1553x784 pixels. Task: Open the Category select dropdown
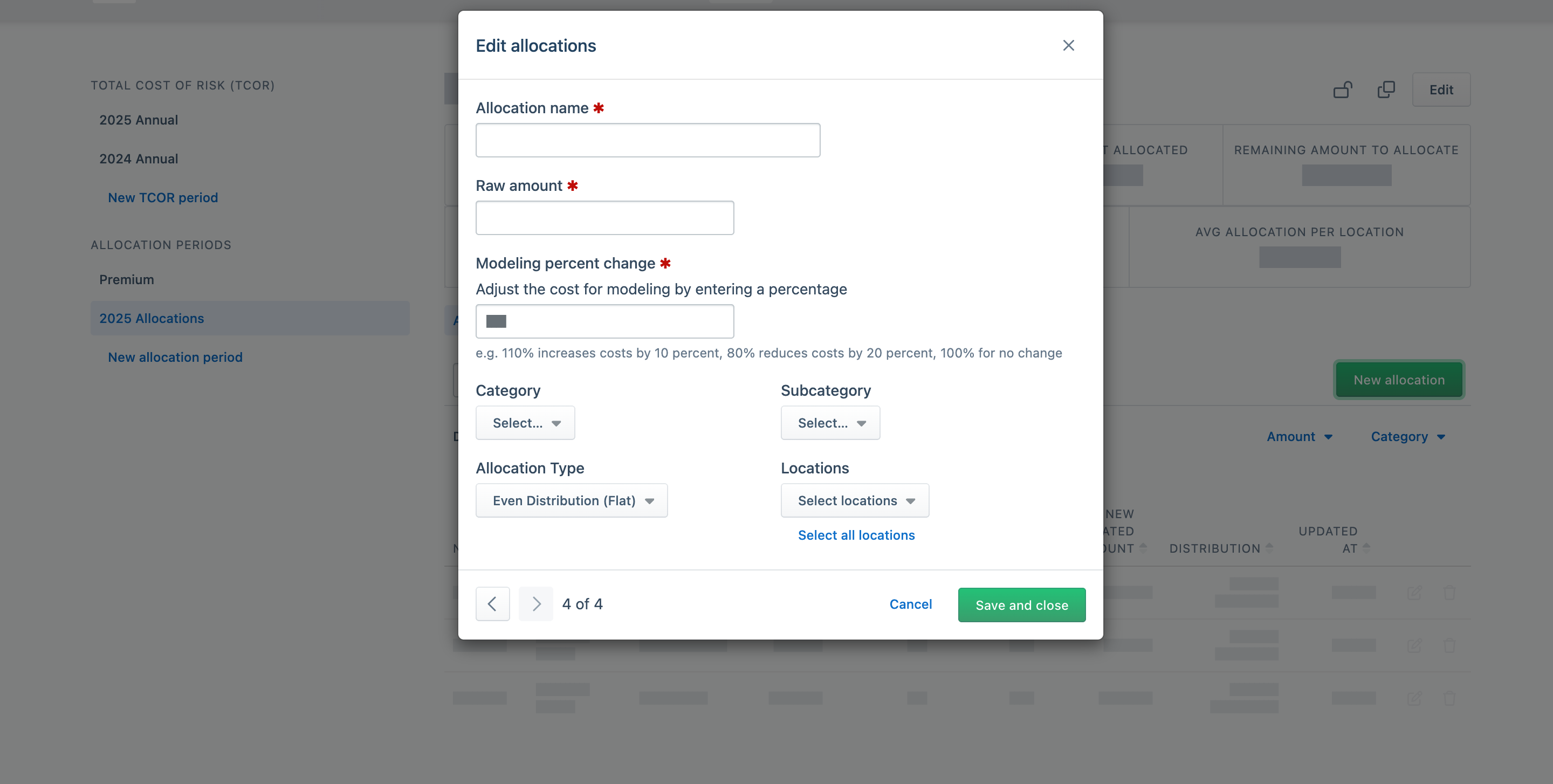click(x=525, y=422)
